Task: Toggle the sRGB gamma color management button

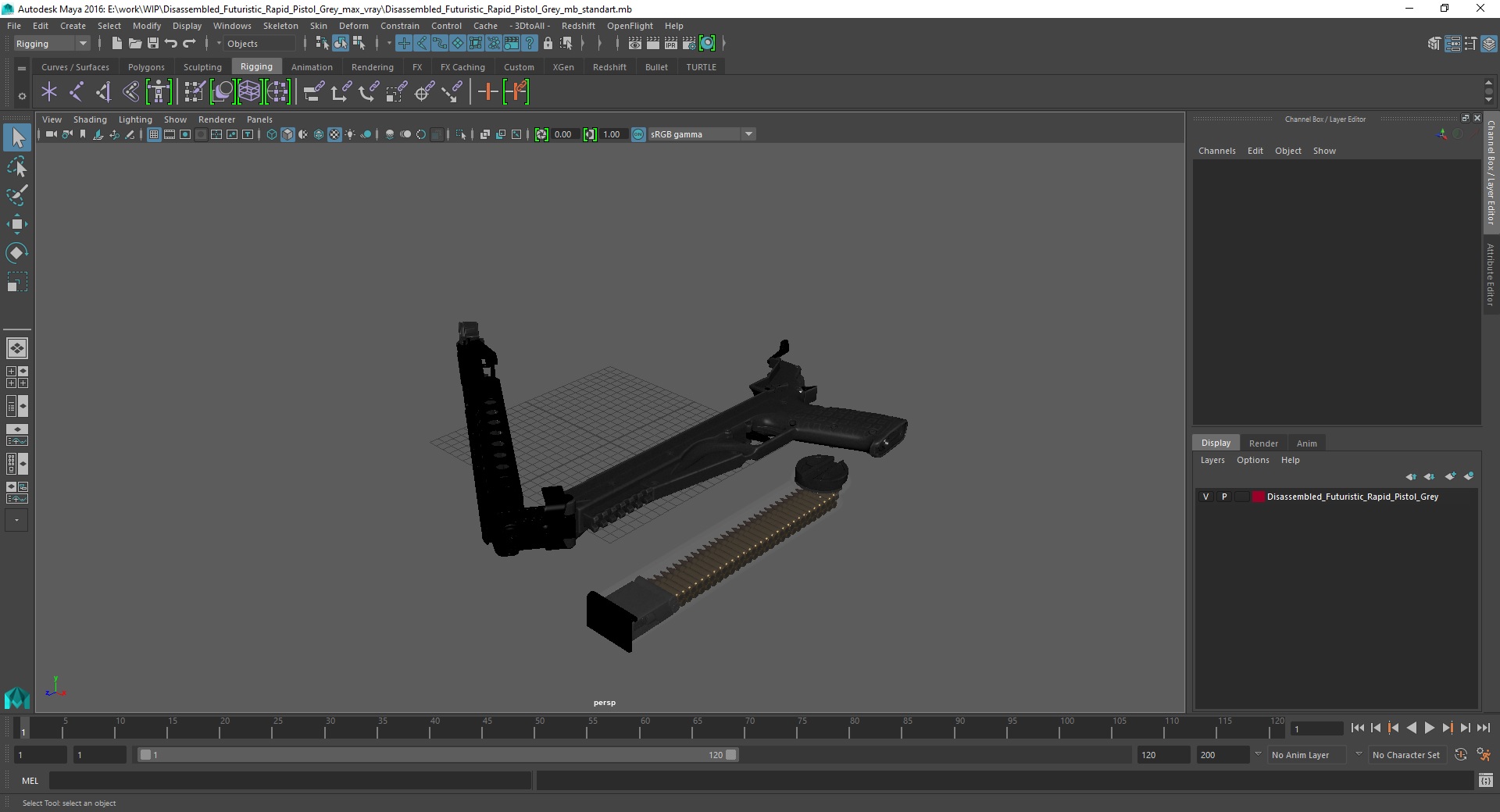Action: [638, 134]
